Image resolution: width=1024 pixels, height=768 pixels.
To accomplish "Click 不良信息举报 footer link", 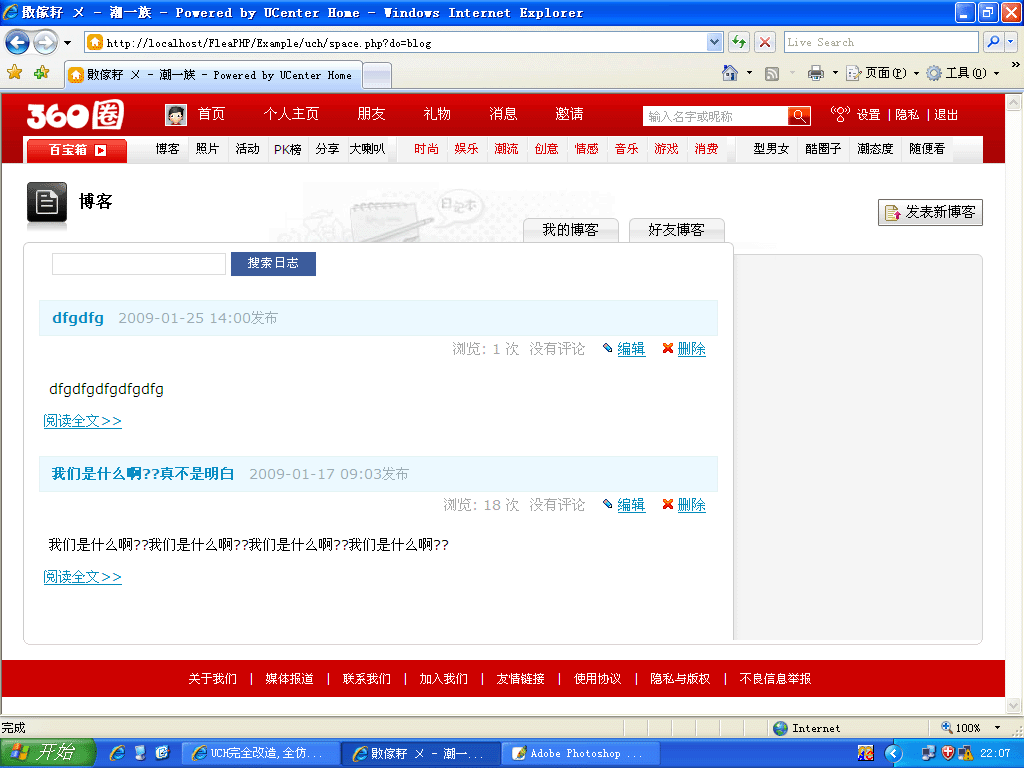I will click(775, 679).
